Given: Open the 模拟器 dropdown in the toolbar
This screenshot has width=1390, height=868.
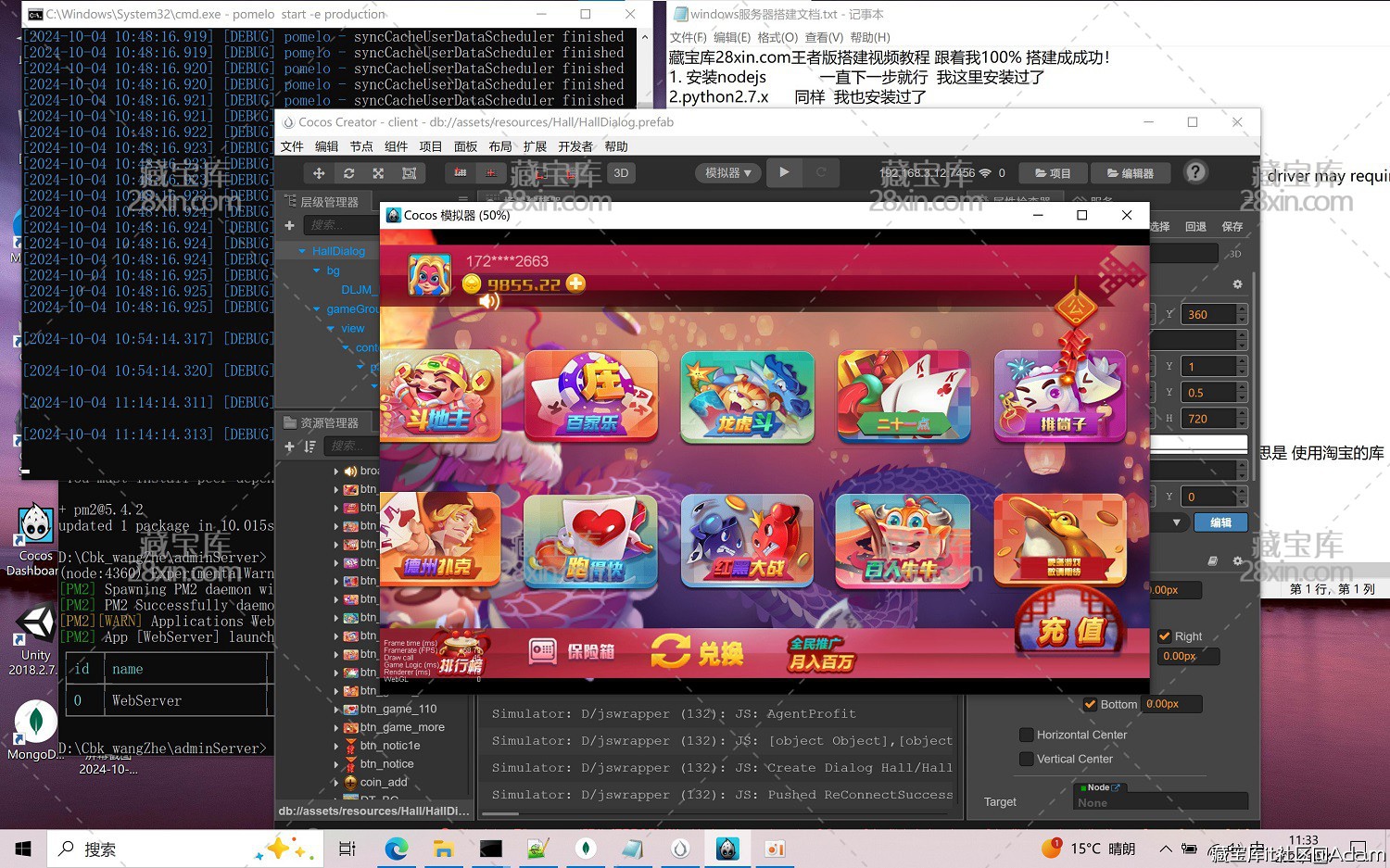Looking at the screenshot, I should [727, 172].
